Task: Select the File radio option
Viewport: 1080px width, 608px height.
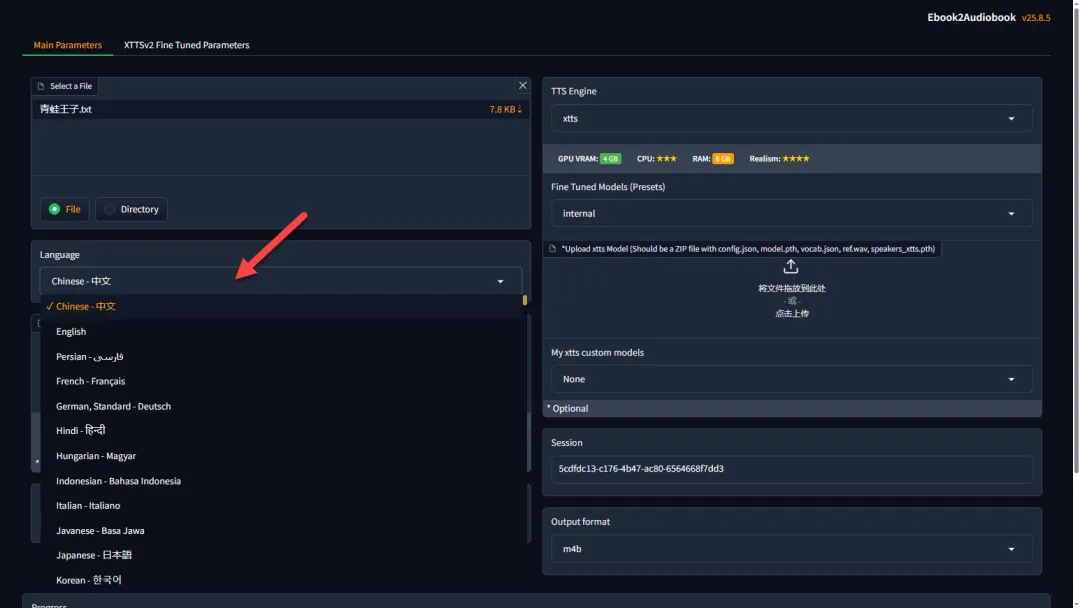Action: pyautogui.click(x=65, y=209)
